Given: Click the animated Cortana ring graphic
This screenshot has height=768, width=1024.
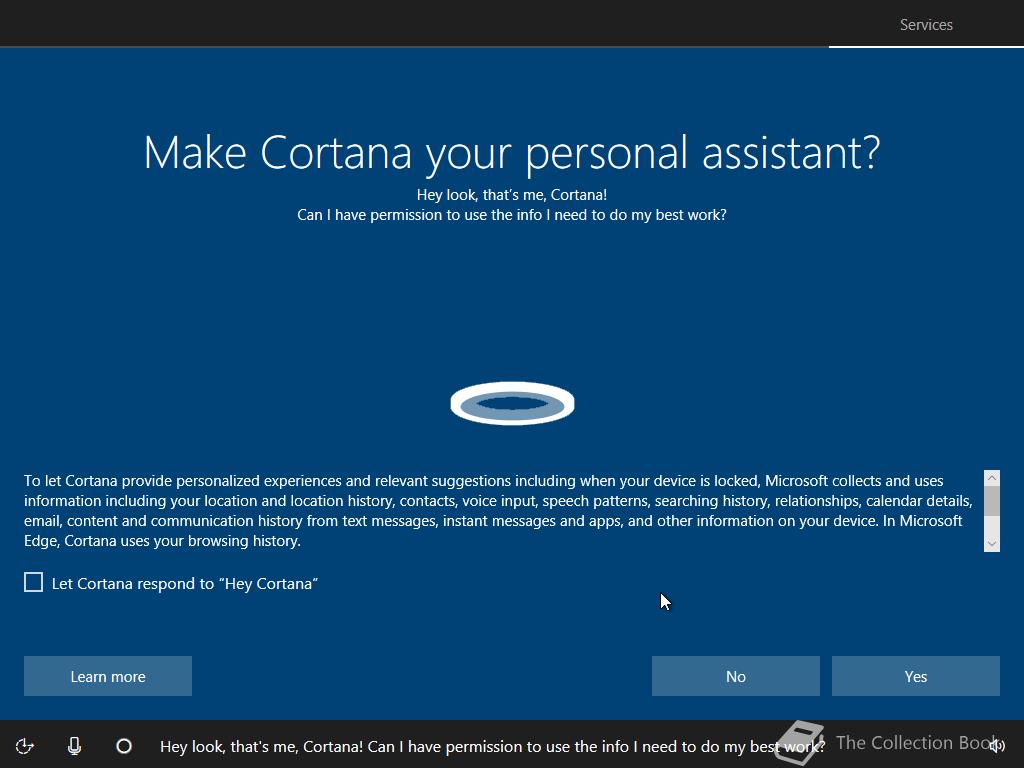Looking at the screenshot, I should pyautogui.click(x=512, y=404).
